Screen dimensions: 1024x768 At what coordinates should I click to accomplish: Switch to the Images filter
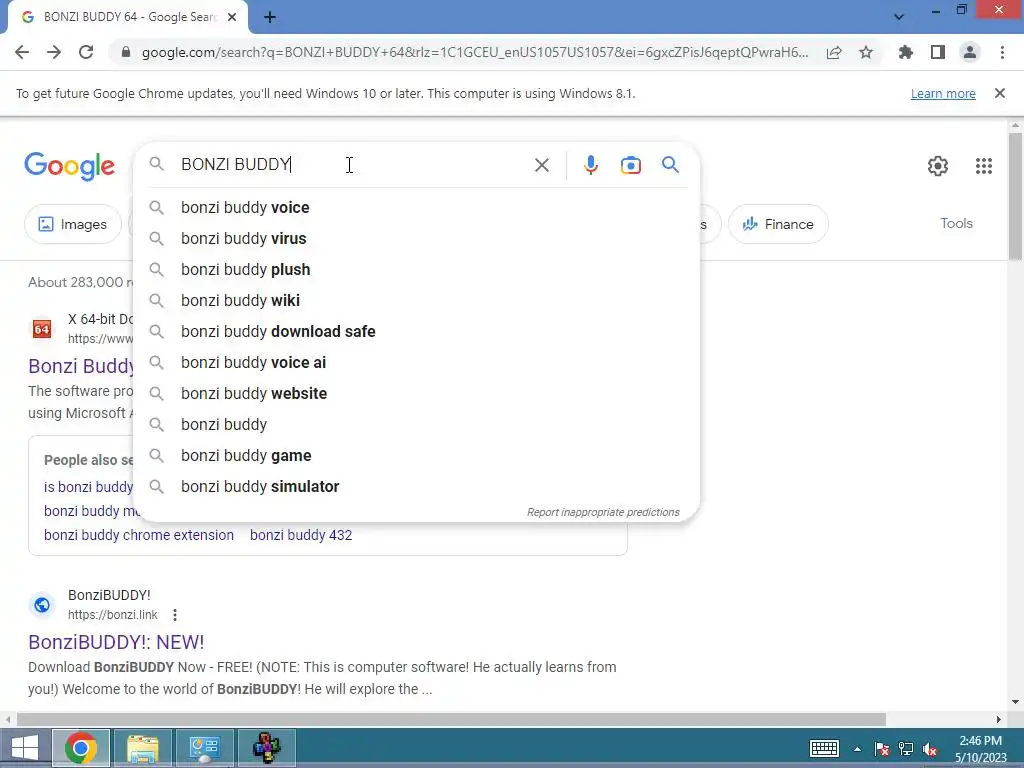click(72, 224)
